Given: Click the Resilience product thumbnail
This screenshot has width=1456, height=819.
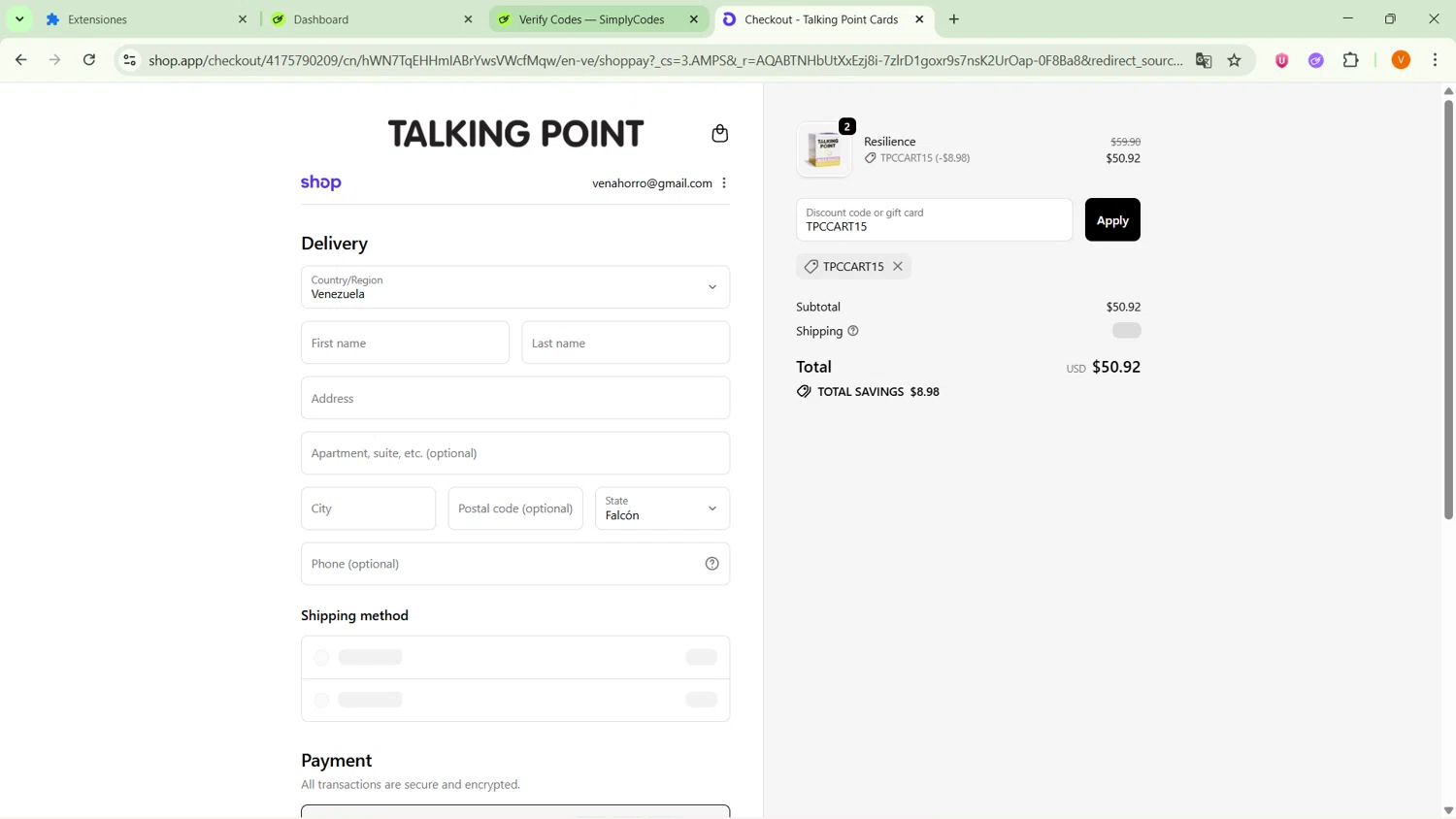Looking at the screenshot, I should [x=824, y=149].
